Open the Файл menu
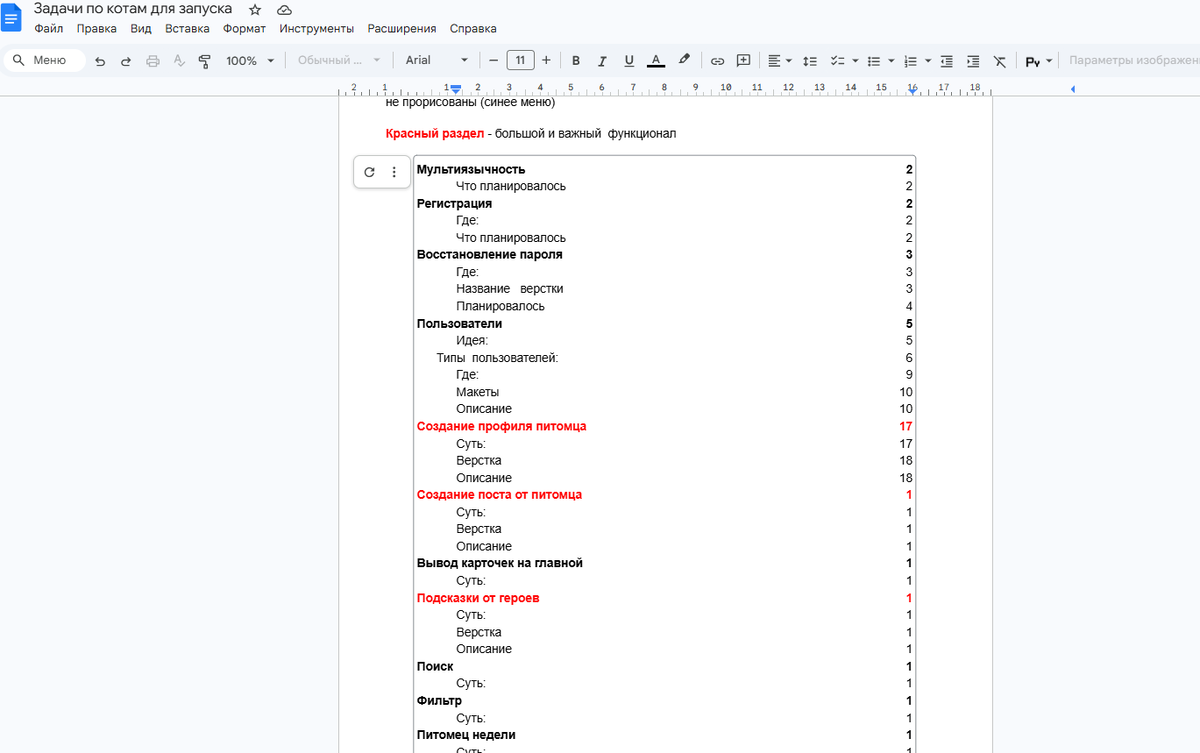This screenshot has height=753, width=1200. click(48, 29)
